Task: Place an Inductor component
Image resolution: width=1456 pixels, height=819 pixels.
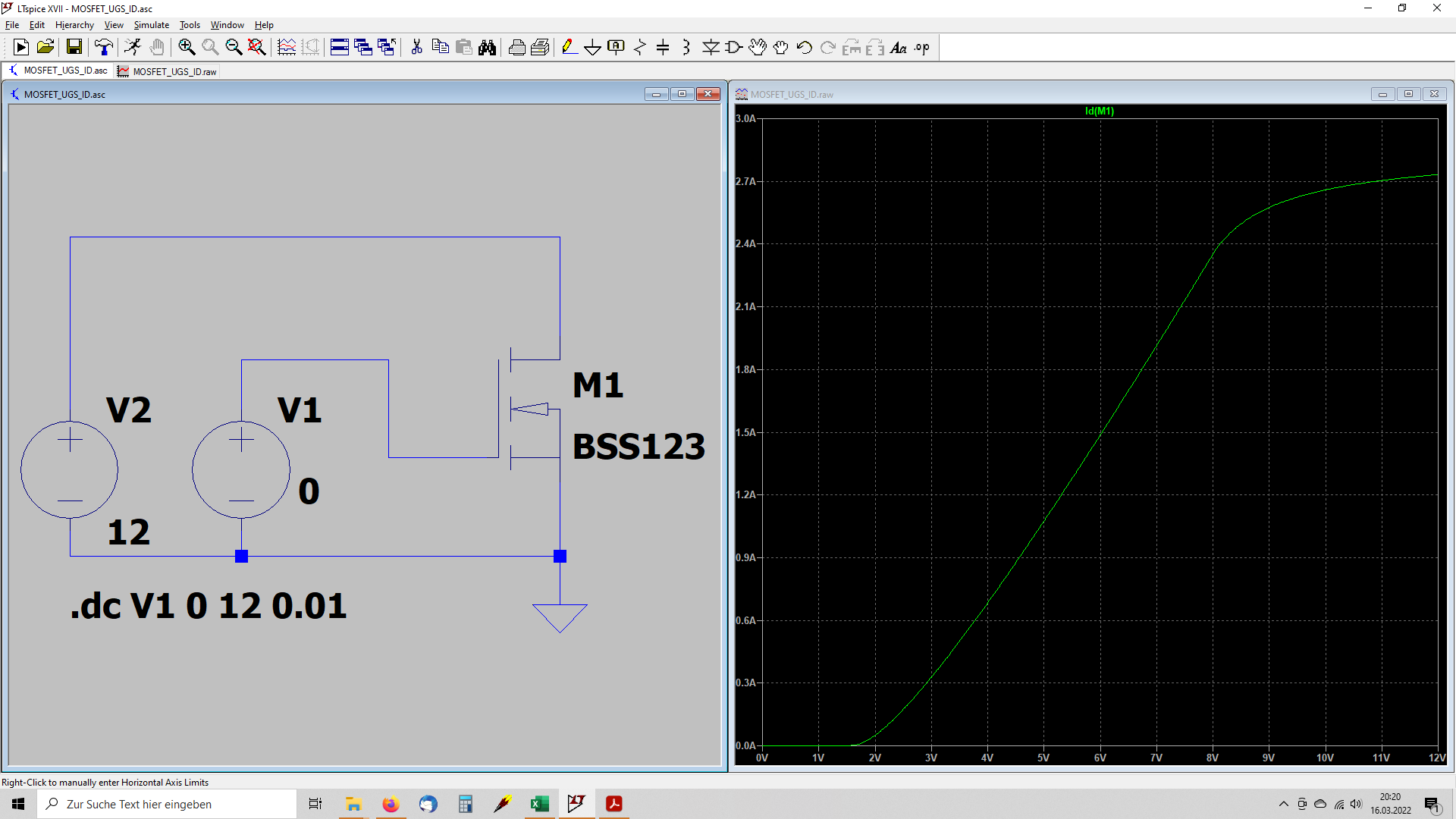Action: [x=686, y=47]
